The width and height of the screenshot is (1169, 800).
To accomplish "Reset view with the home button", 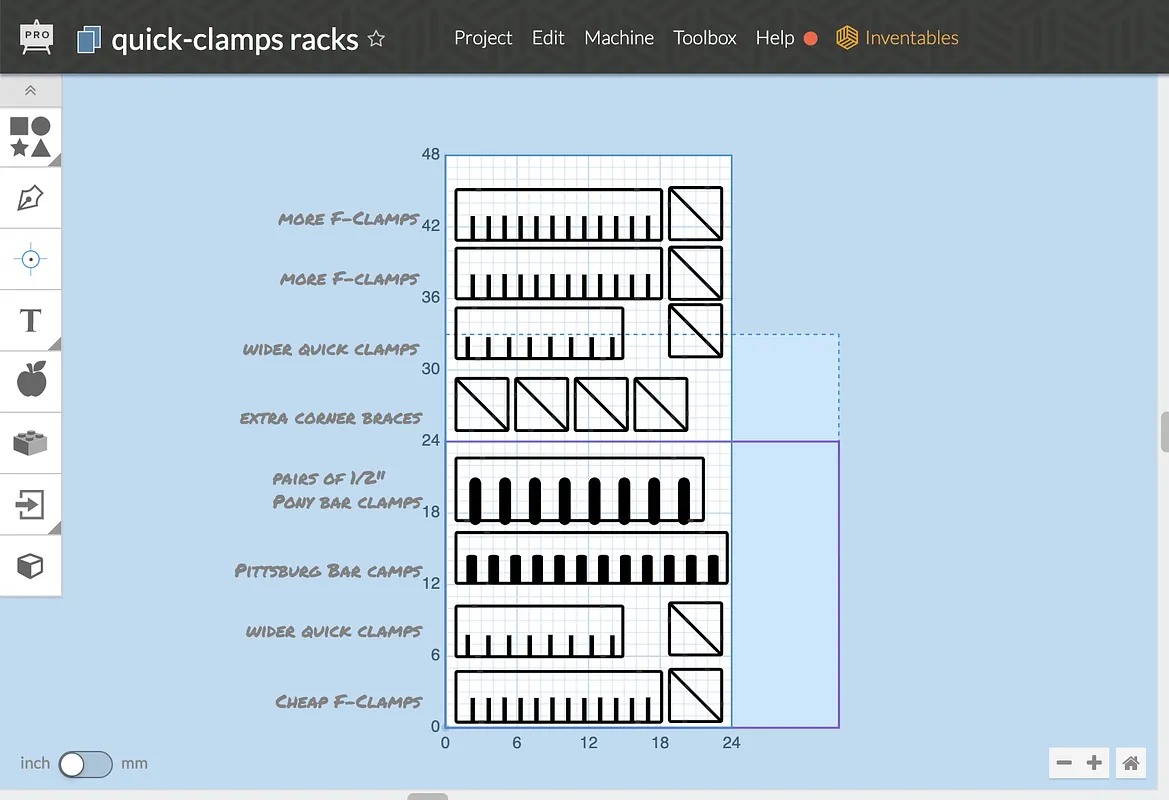I will (1130, 763).
